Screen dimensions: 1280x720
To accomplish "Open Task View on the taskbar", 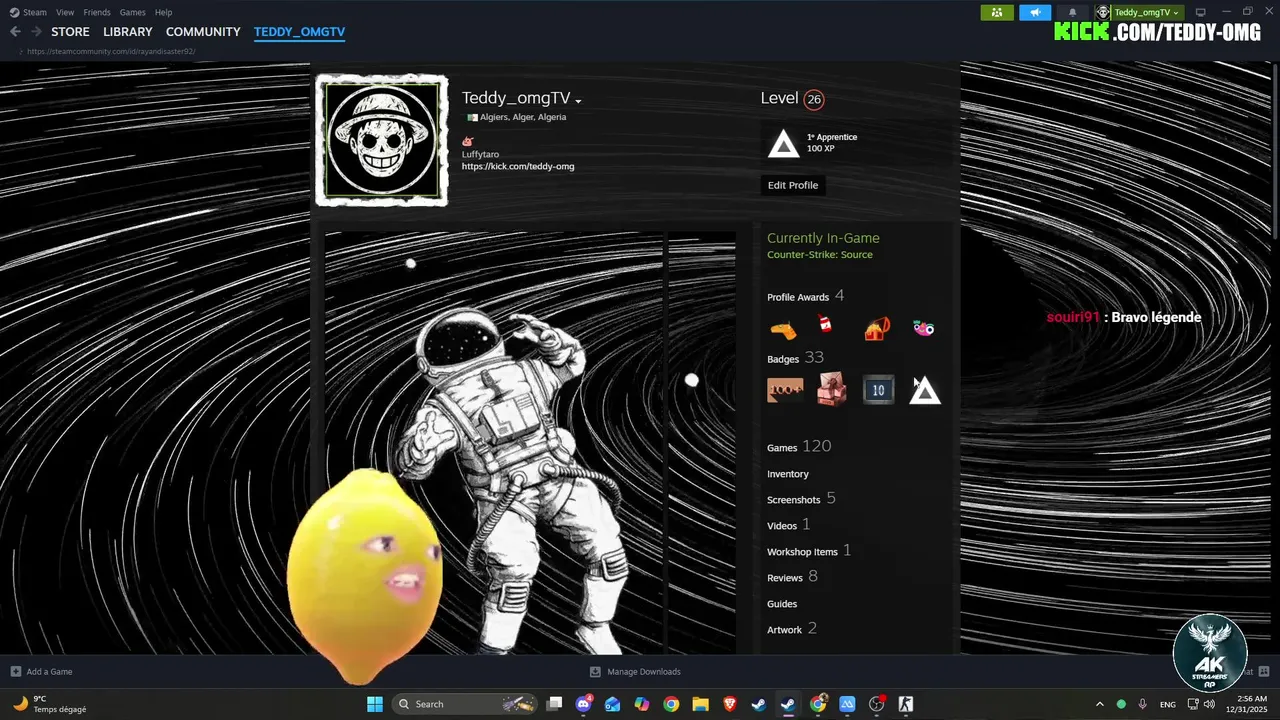I will coord(555,704).
